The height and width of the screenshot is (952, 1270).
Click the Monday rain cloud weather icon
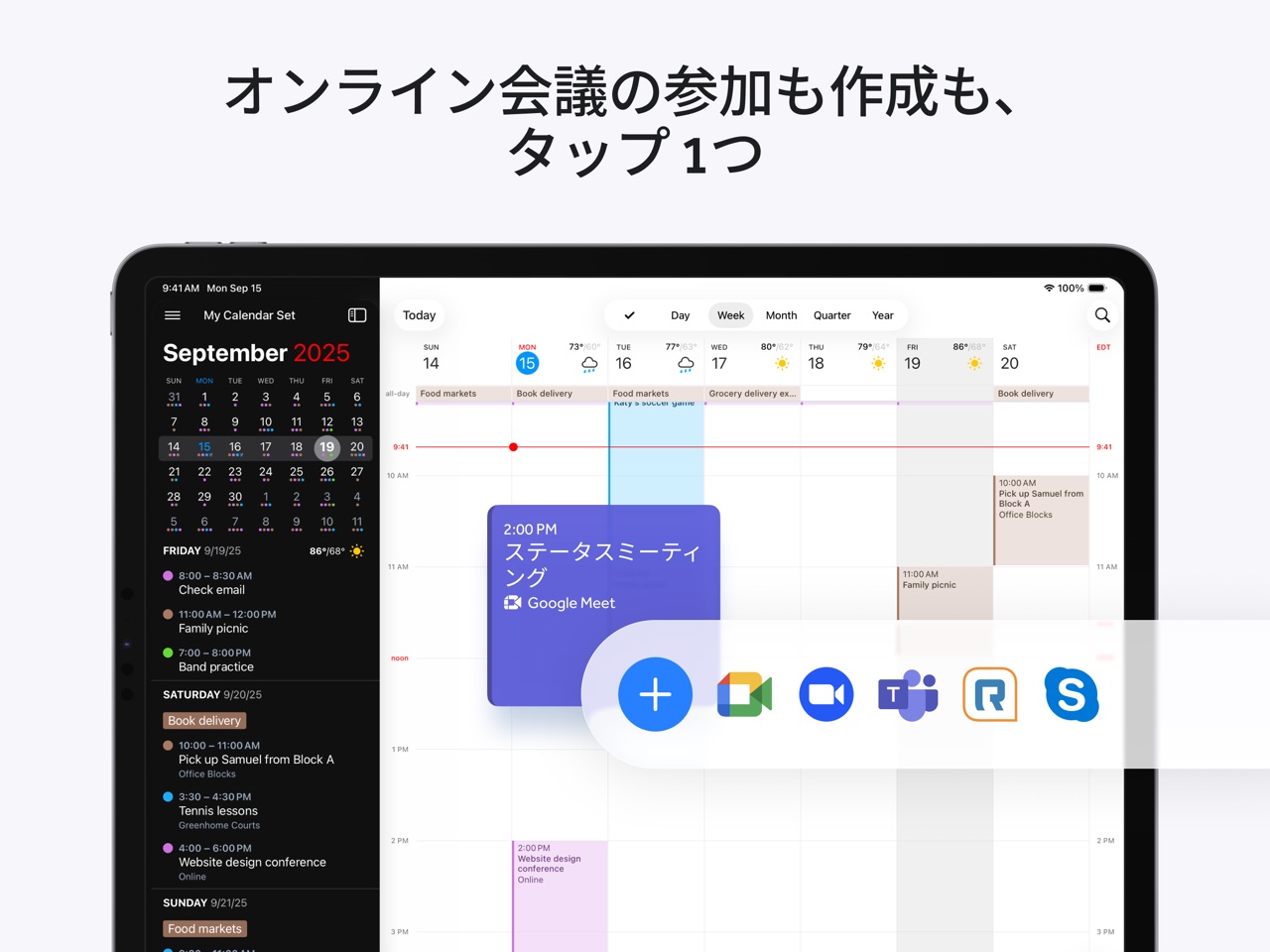(589, 364)
